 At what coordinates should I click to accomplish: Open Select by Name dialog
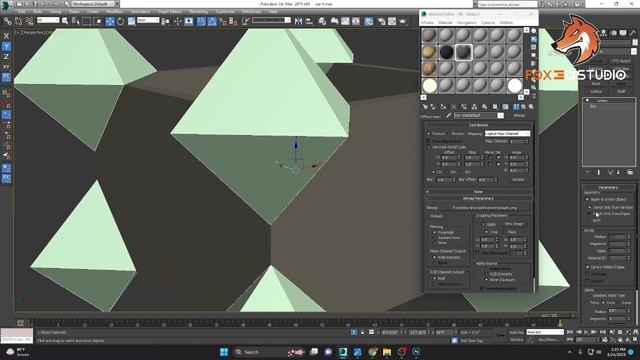tap(76, 21)
